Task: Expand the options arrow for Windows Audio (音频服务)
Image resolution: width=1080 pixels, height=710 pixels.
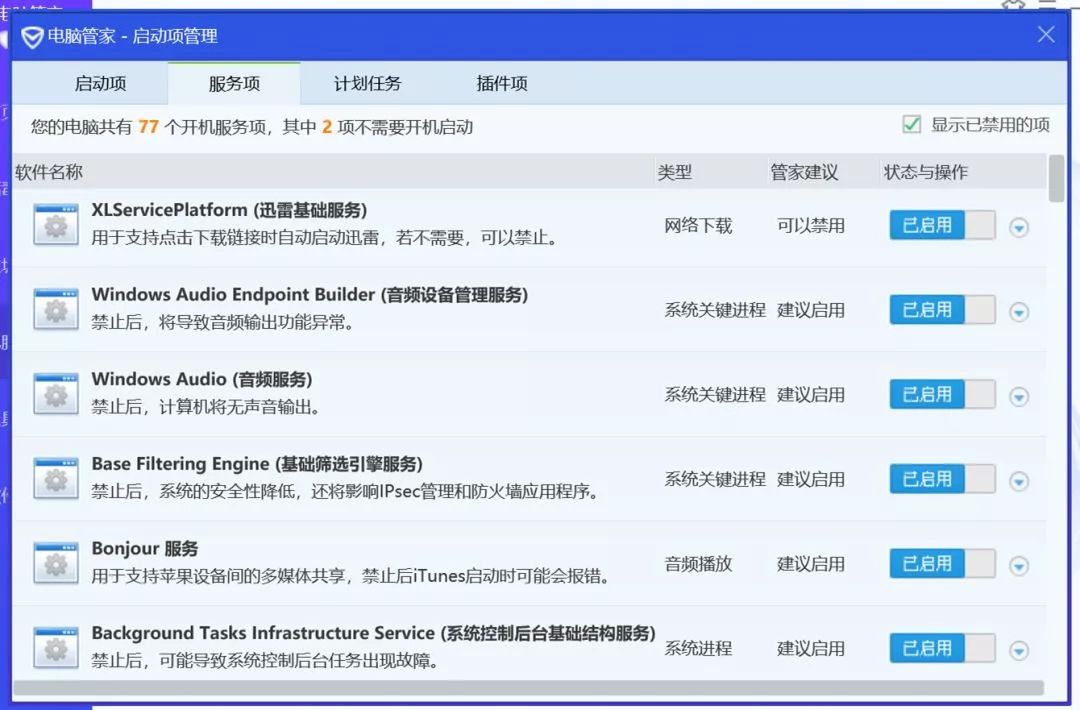Action: tap(1019, 397)
